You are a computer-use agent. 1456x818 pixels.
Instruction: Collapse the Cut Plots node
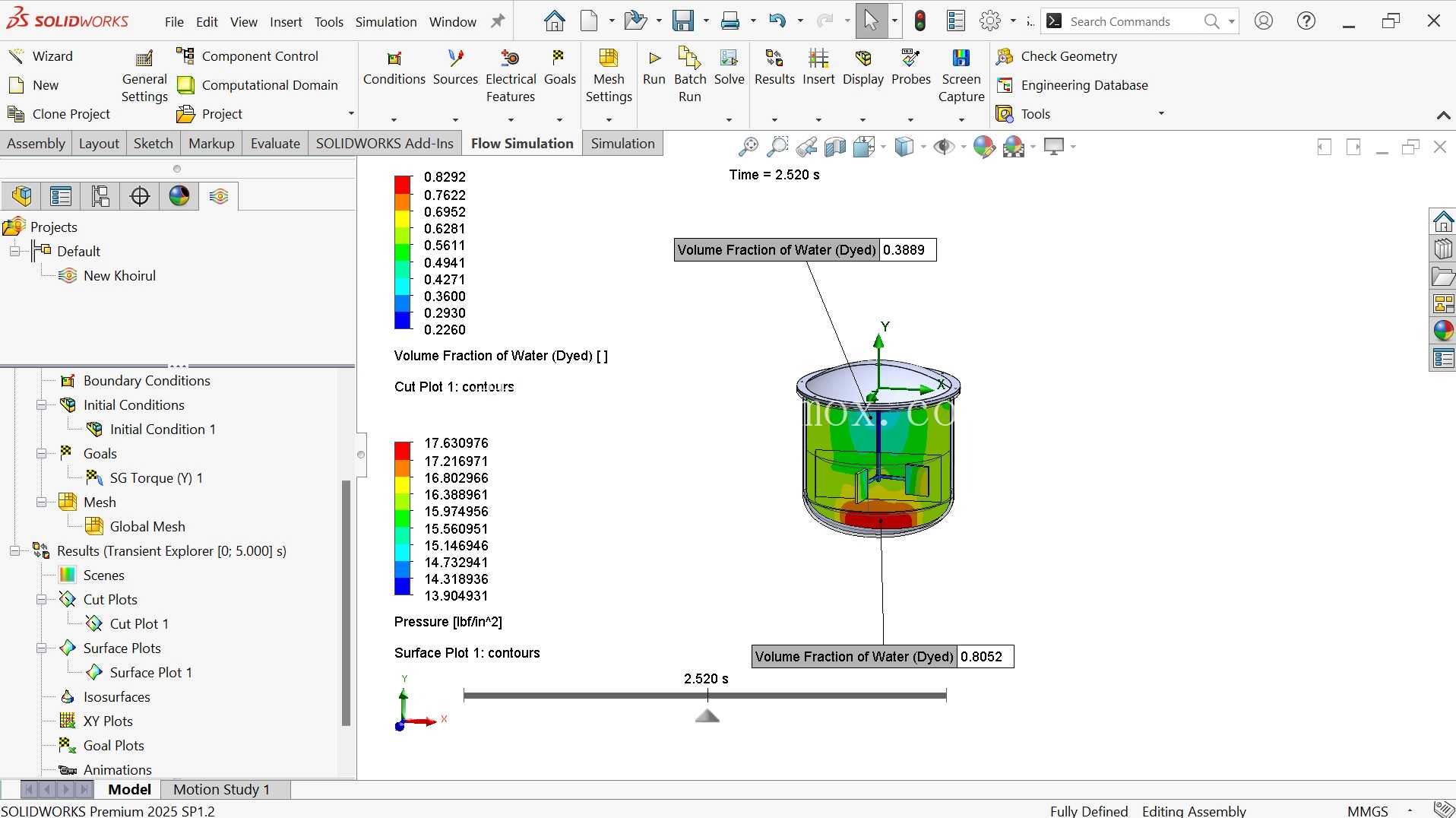tap(41, 600)
